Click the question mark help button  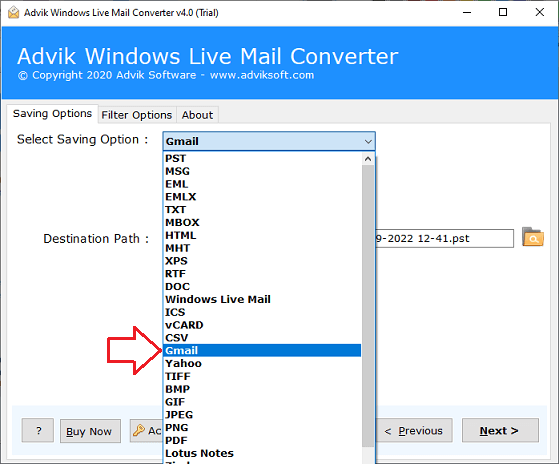[x=38, y=431]
